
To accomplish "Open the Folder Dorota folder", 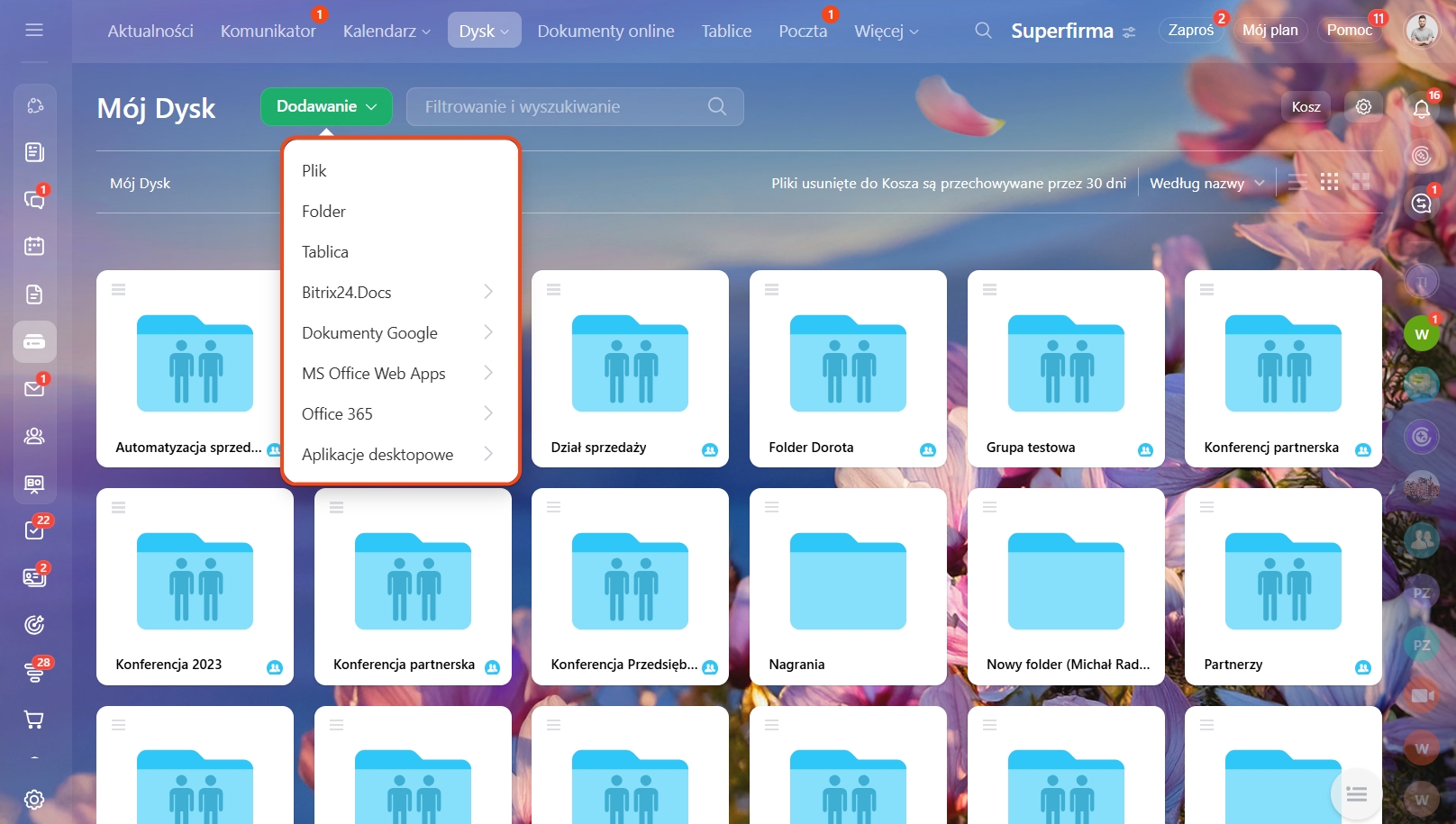I will (848, 368).
